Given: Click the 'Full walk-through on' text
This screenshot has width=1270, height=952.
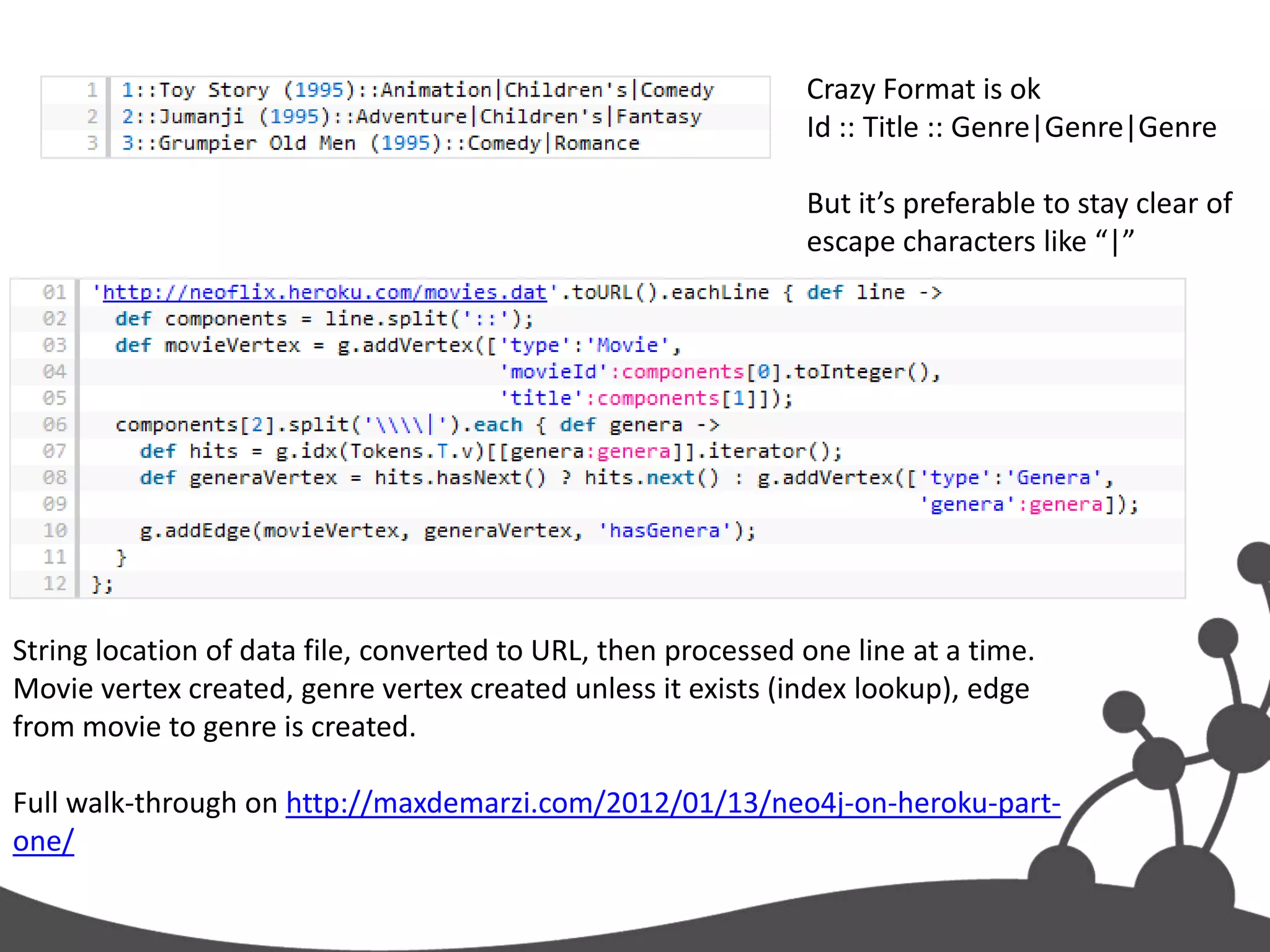Looking at the screenshot, I should coord(146,803).
